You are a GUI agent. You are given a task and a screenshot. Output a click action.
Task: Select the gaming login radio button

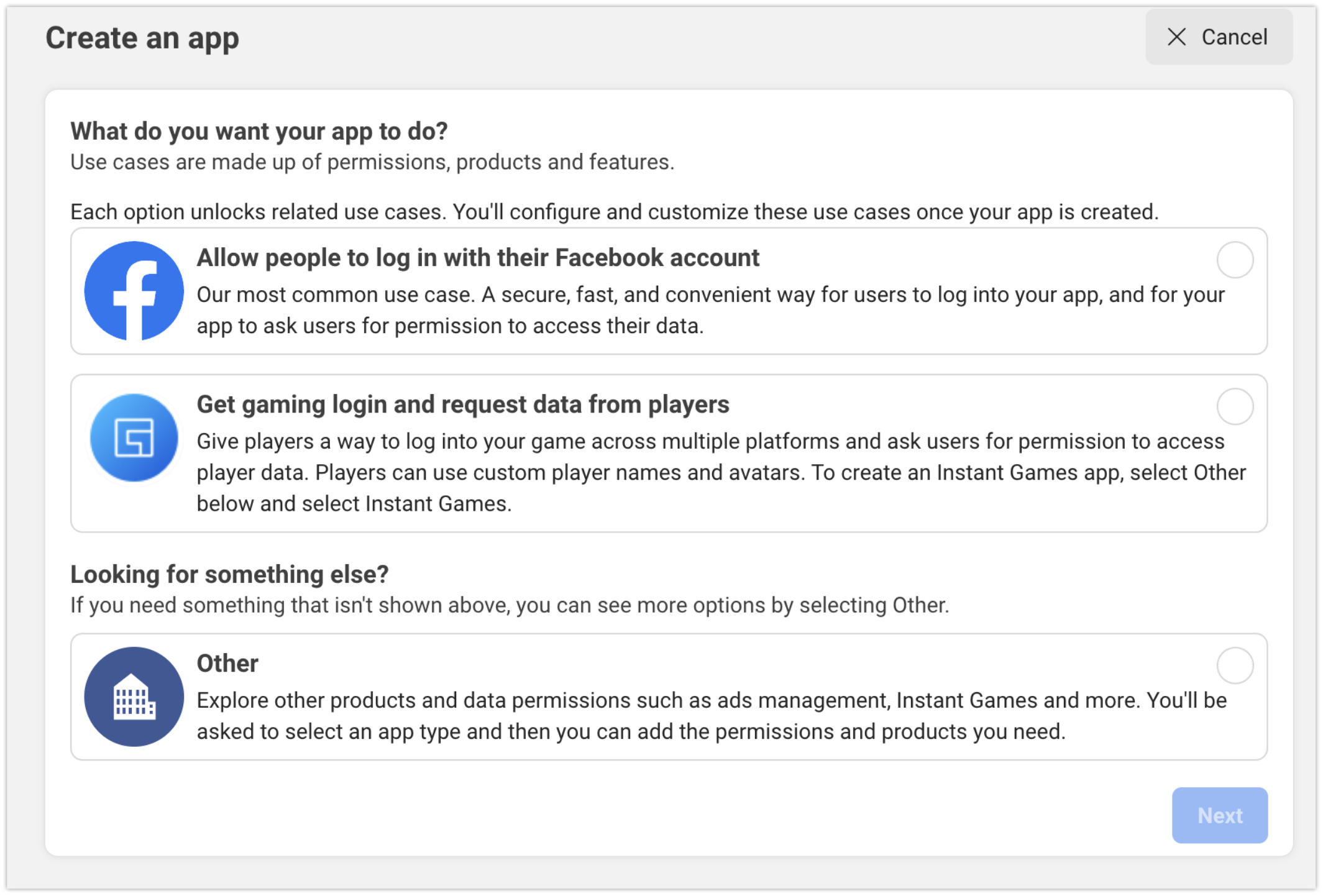coord(1234,406)
